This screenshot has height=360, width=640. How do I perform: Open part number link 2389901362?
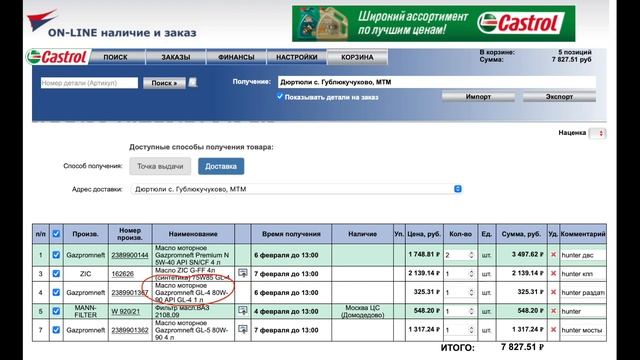[130, 330]
